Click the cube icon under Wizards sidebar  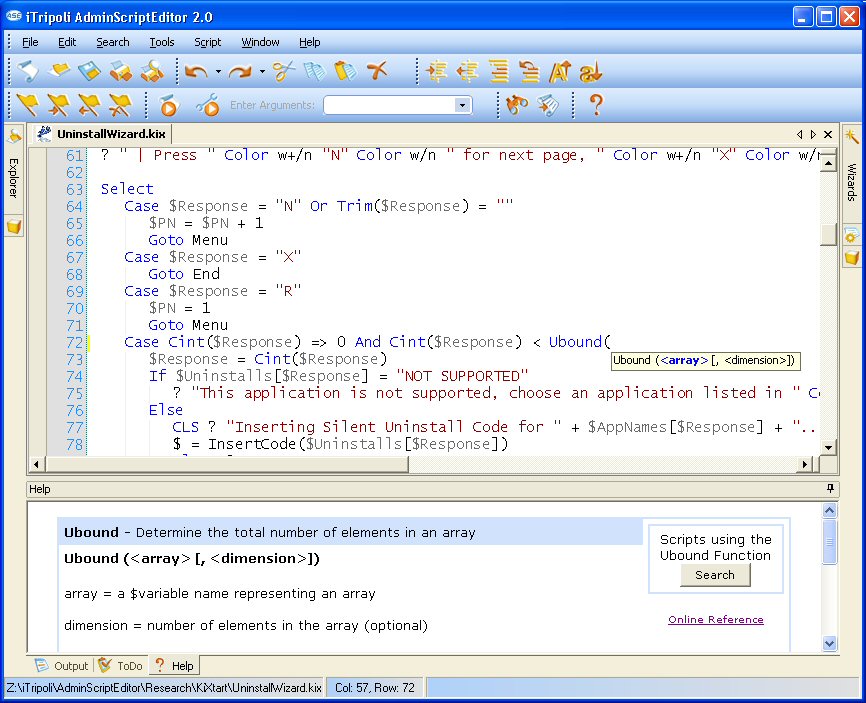pyautogui.click(x=852, y=257)
